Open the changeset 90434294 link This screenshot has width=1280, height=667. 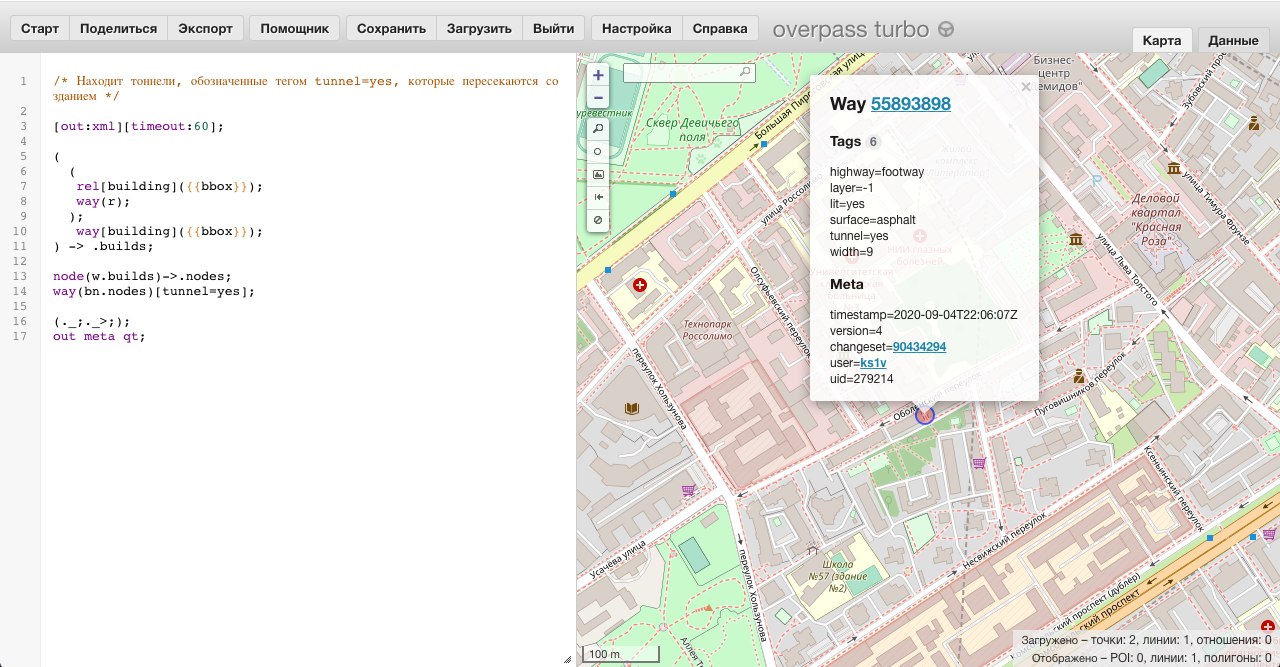(919, 347)
